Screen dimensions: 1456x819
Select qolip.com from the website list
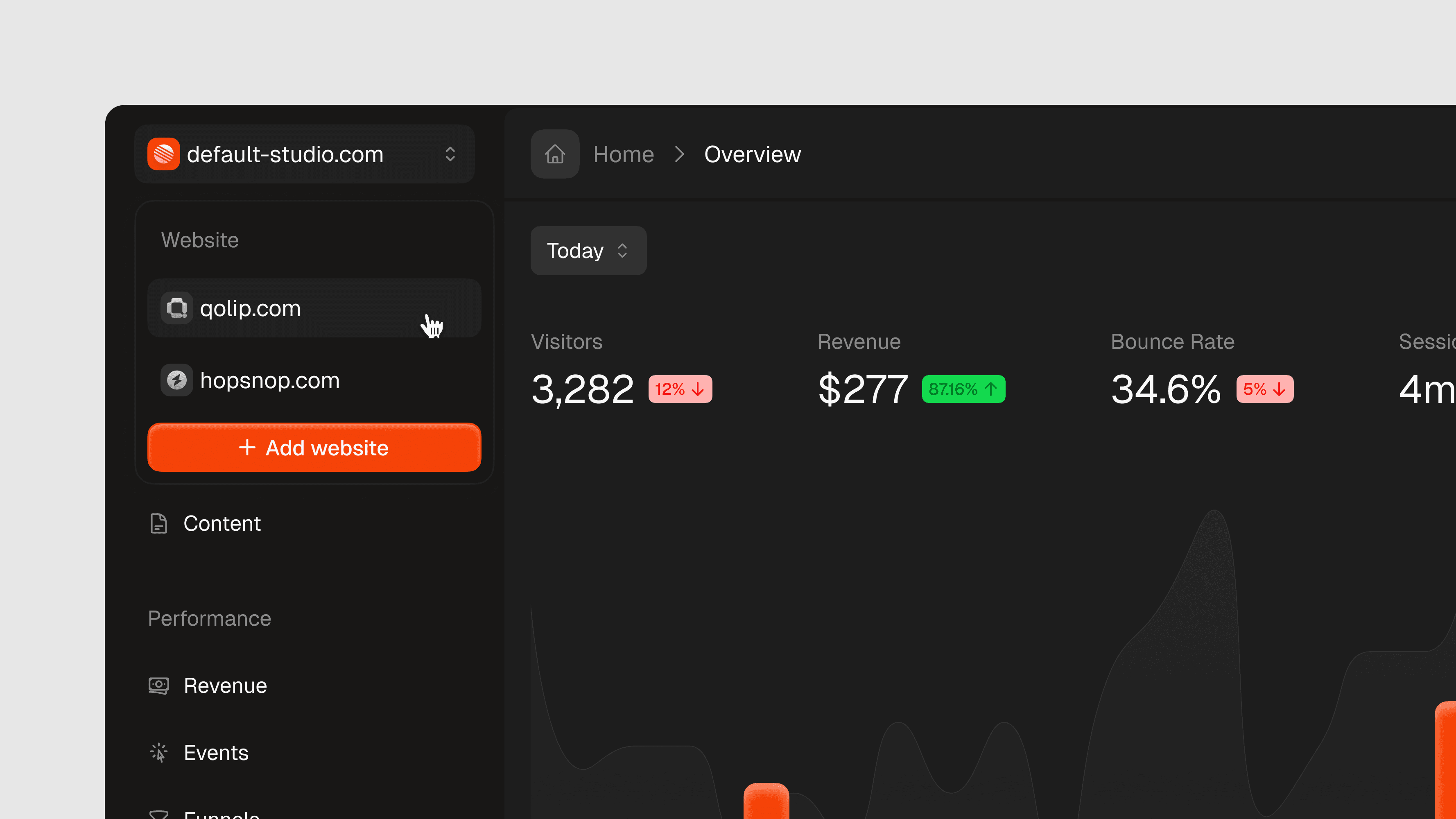coord(314,308)
